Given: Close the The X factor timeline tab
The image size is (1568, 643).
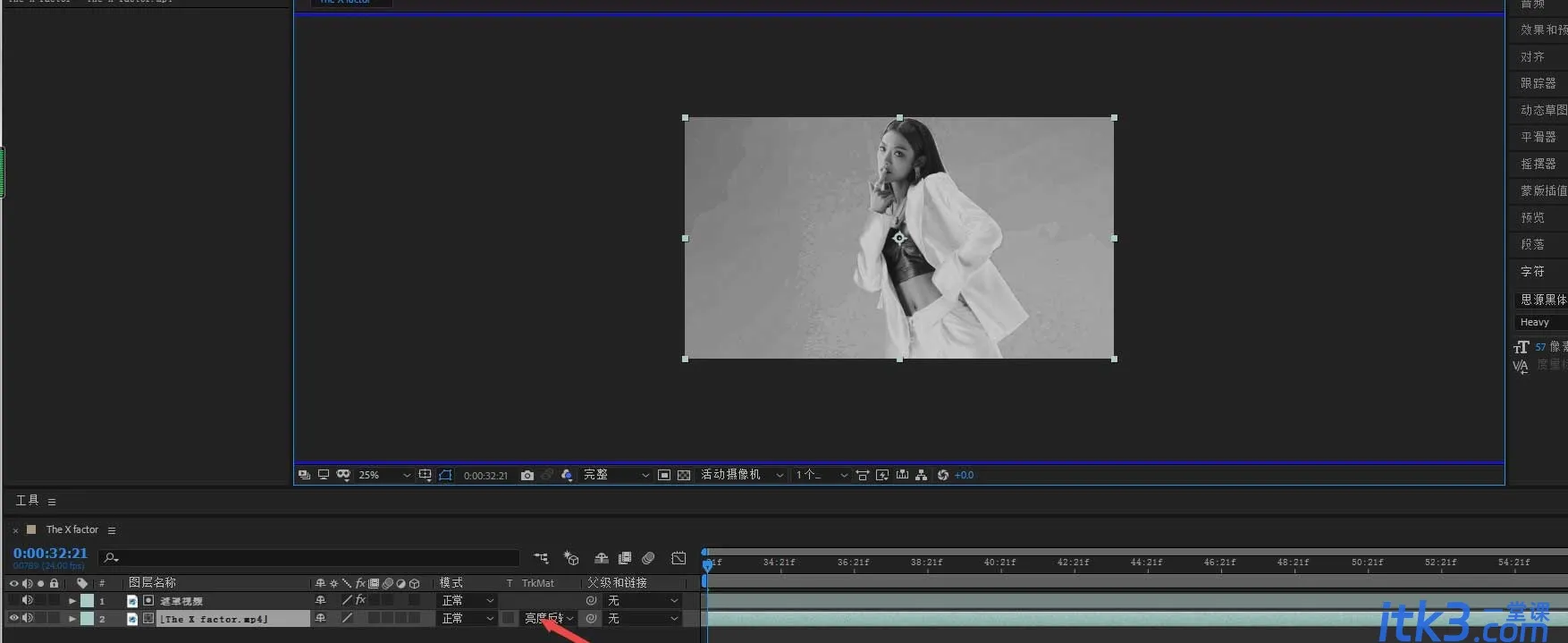Looking at the screenshot, I should [15, 530].
